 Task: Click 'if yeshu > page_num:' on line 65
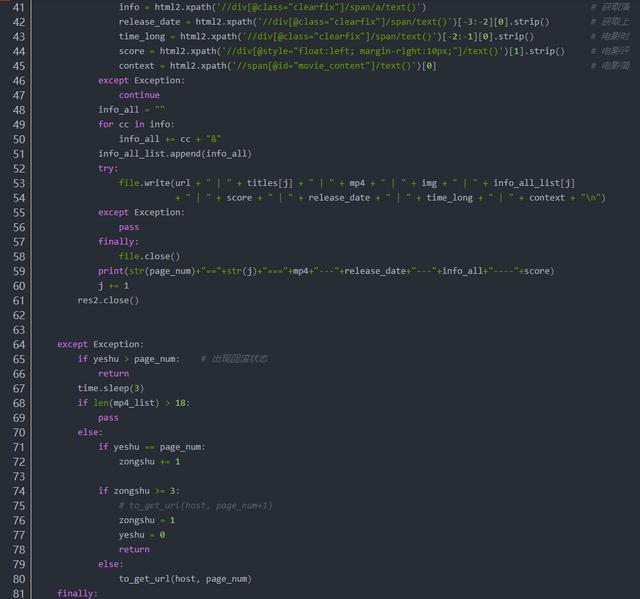coord(129,359)
